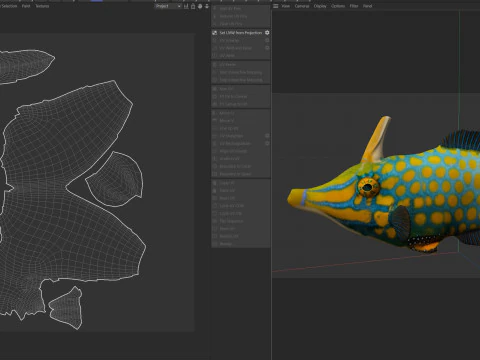Click the small UV island at bottom

[x=67, y=308]
